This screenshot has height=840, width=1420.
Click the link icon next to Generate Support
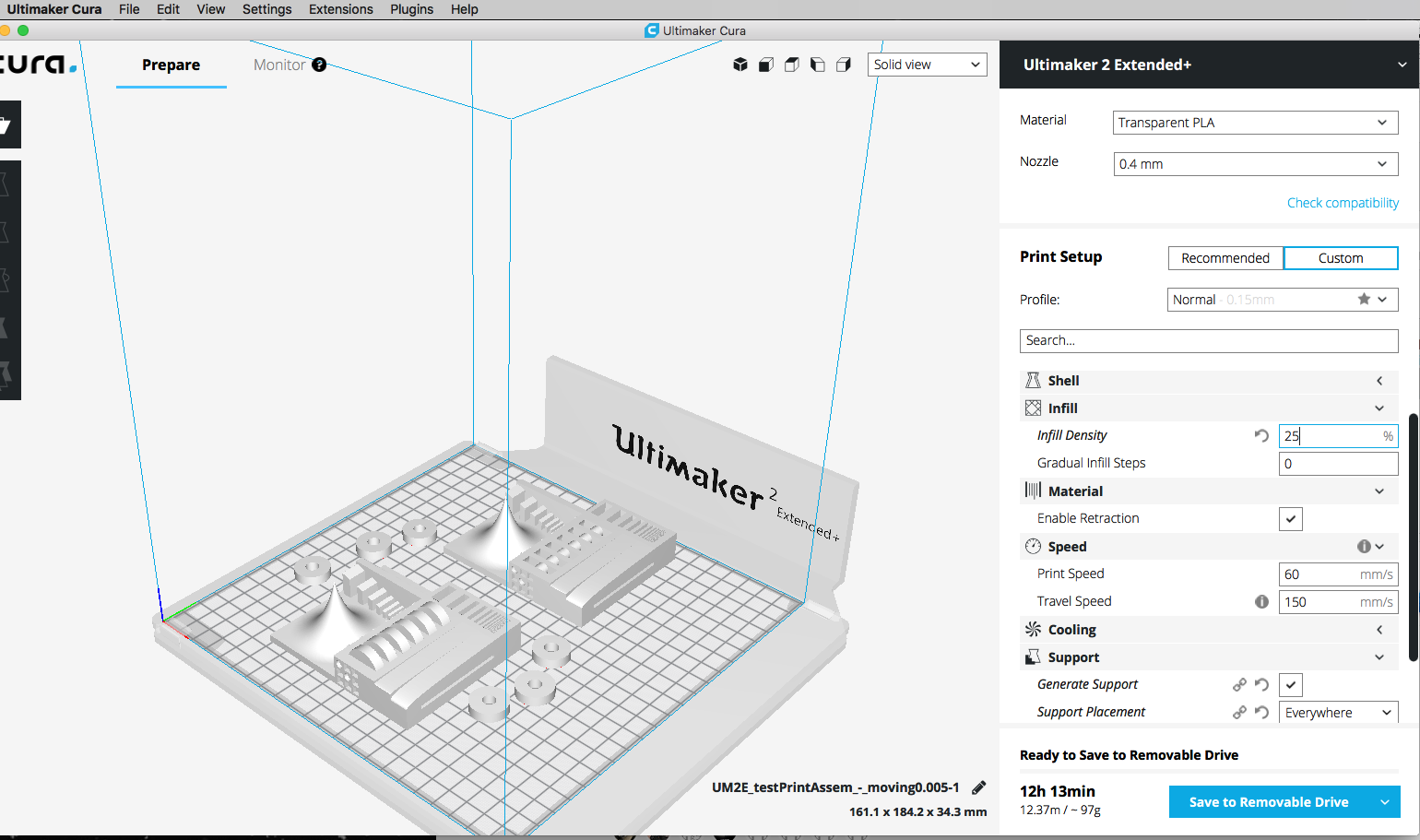pyautogui.click(x=1239, y=684)
